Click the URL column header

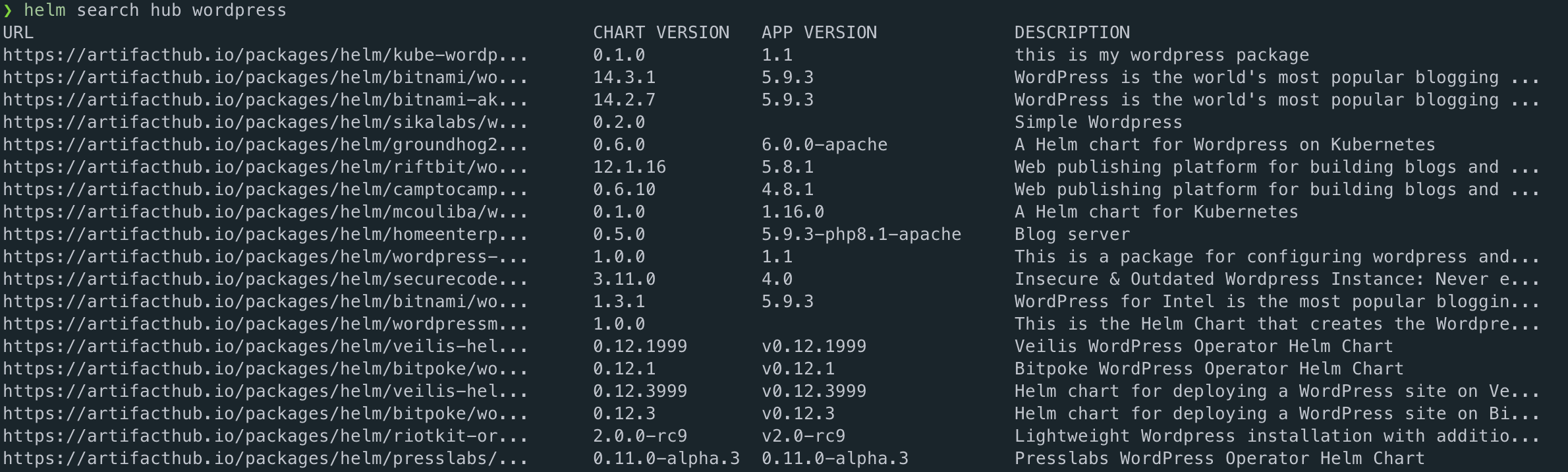pos(18,33)
